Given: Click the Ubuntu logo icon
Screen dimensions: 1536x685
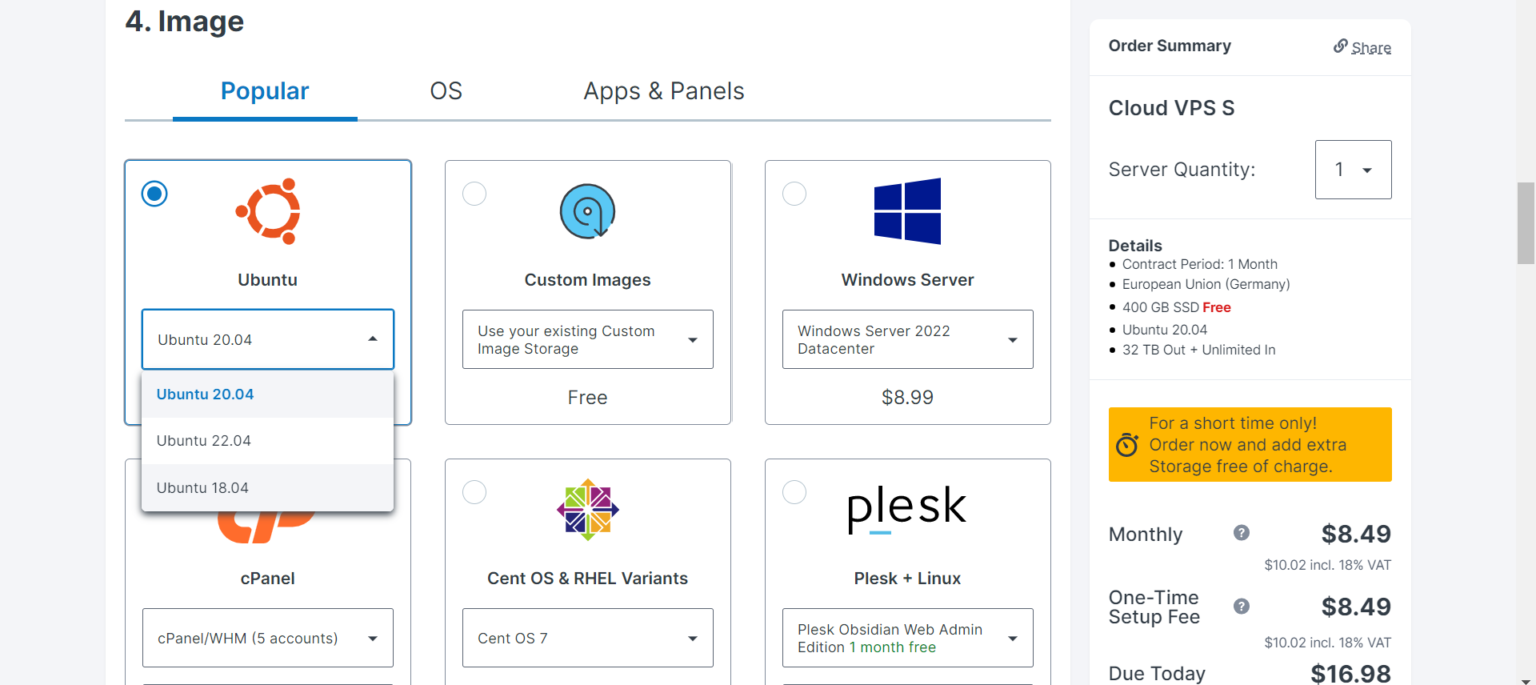Looking at the screenshot, I should click(267, 211).
